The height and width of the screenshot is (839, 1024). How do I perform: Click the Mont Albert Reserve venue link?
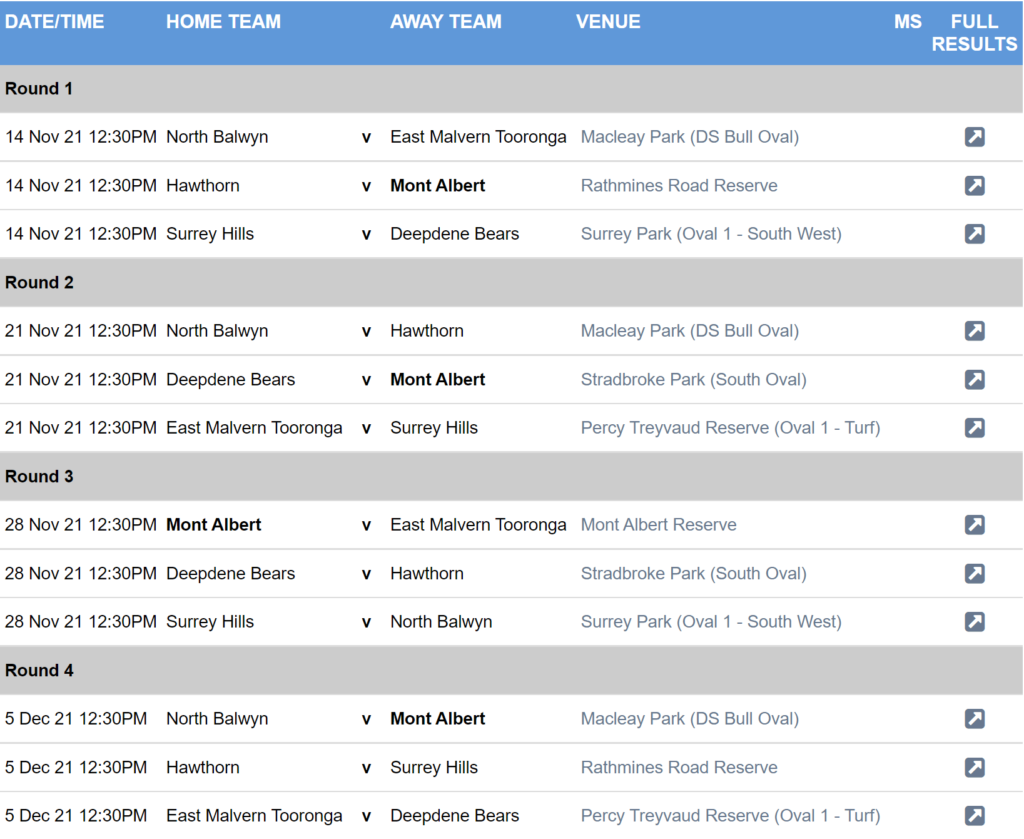click(x=658, y=525)
